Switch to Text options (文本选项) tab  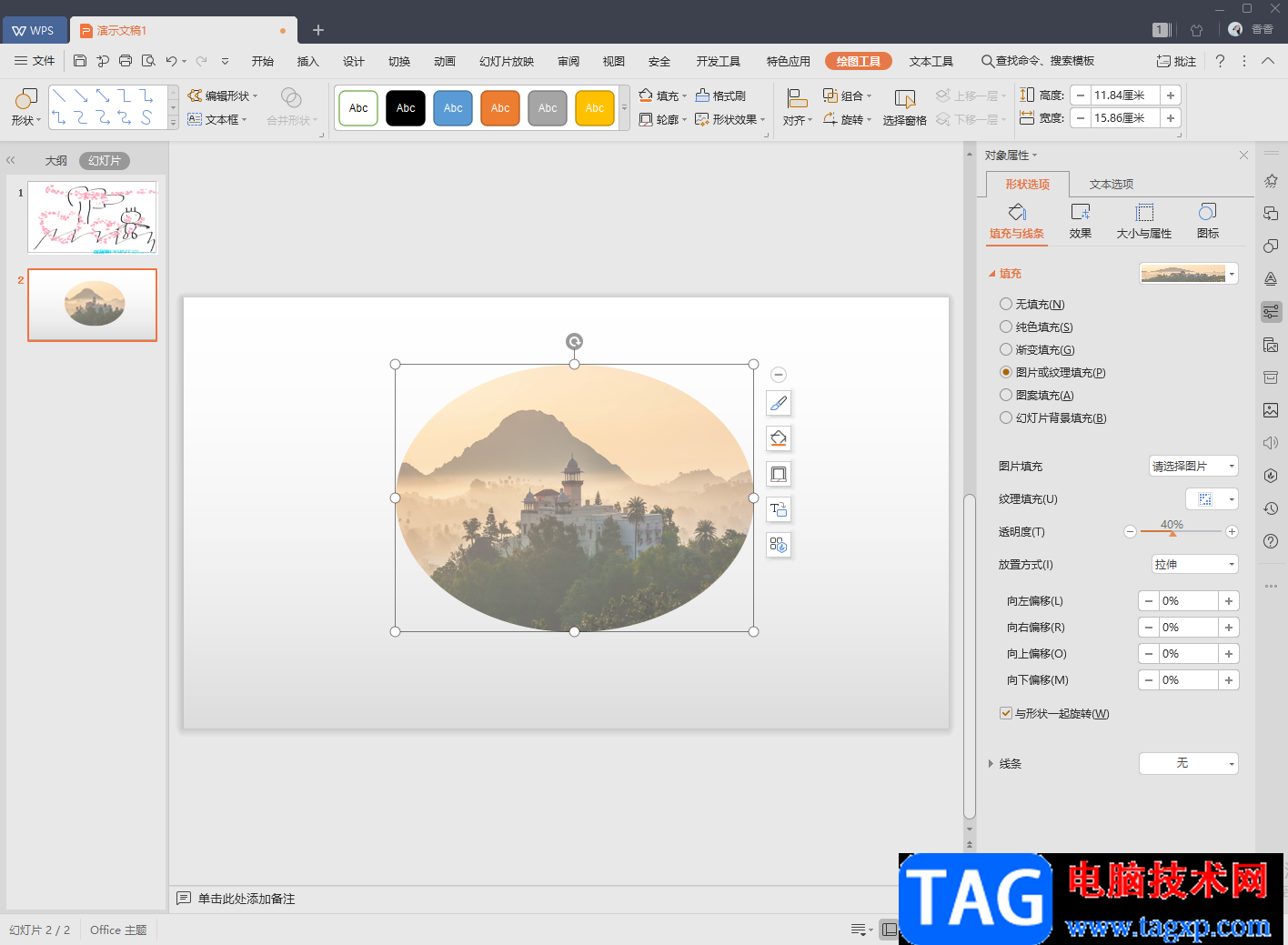[x=1112, y=184]
